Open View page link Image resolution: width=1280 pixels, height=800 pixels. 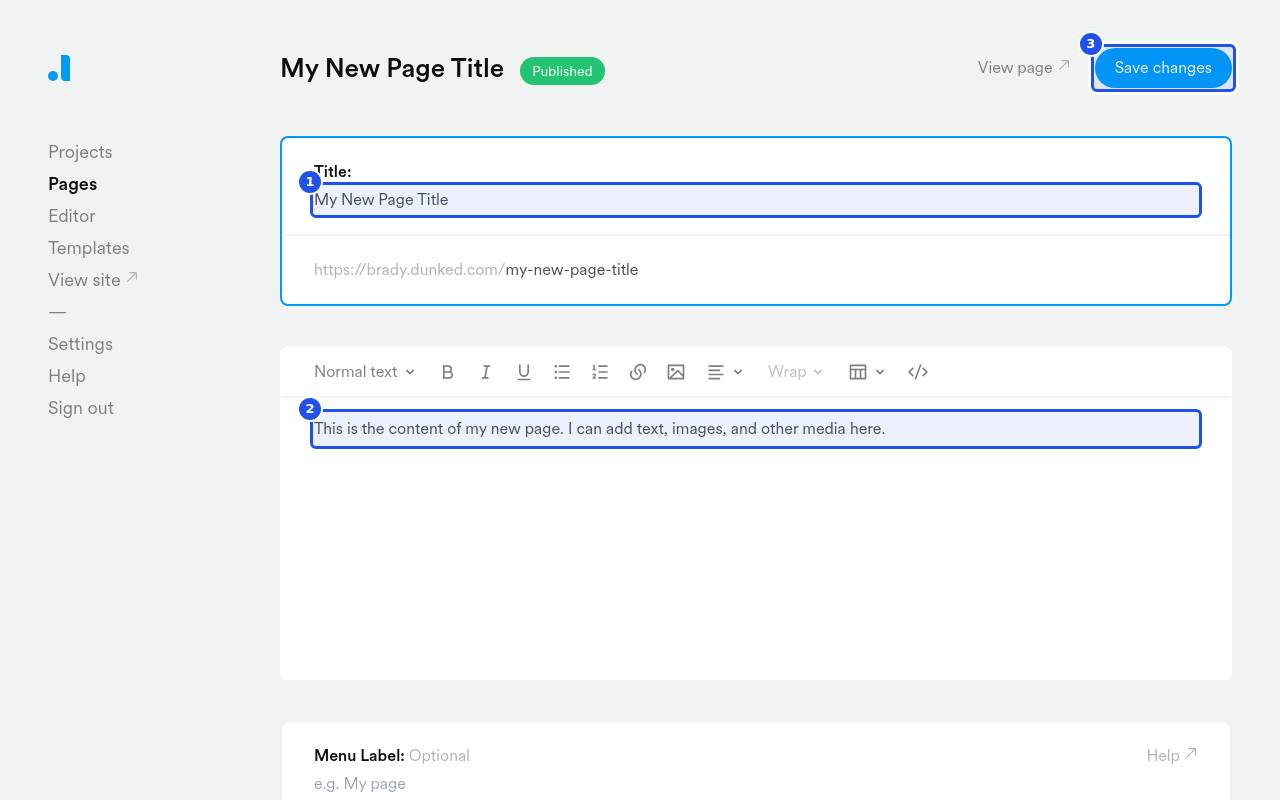tap(1024, 67)
